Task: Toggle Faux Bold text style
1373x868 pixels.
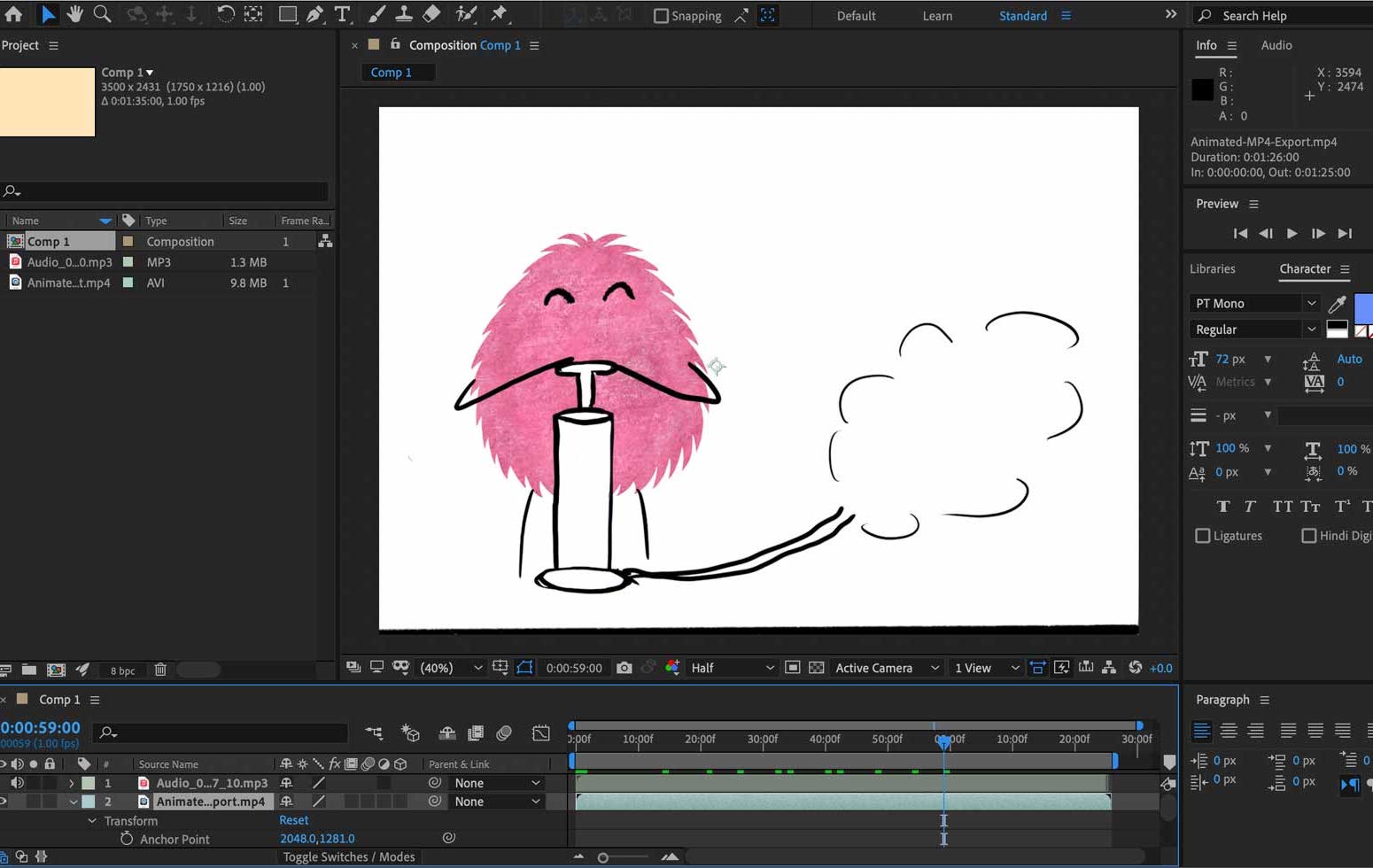Action: coord(1223,507)
